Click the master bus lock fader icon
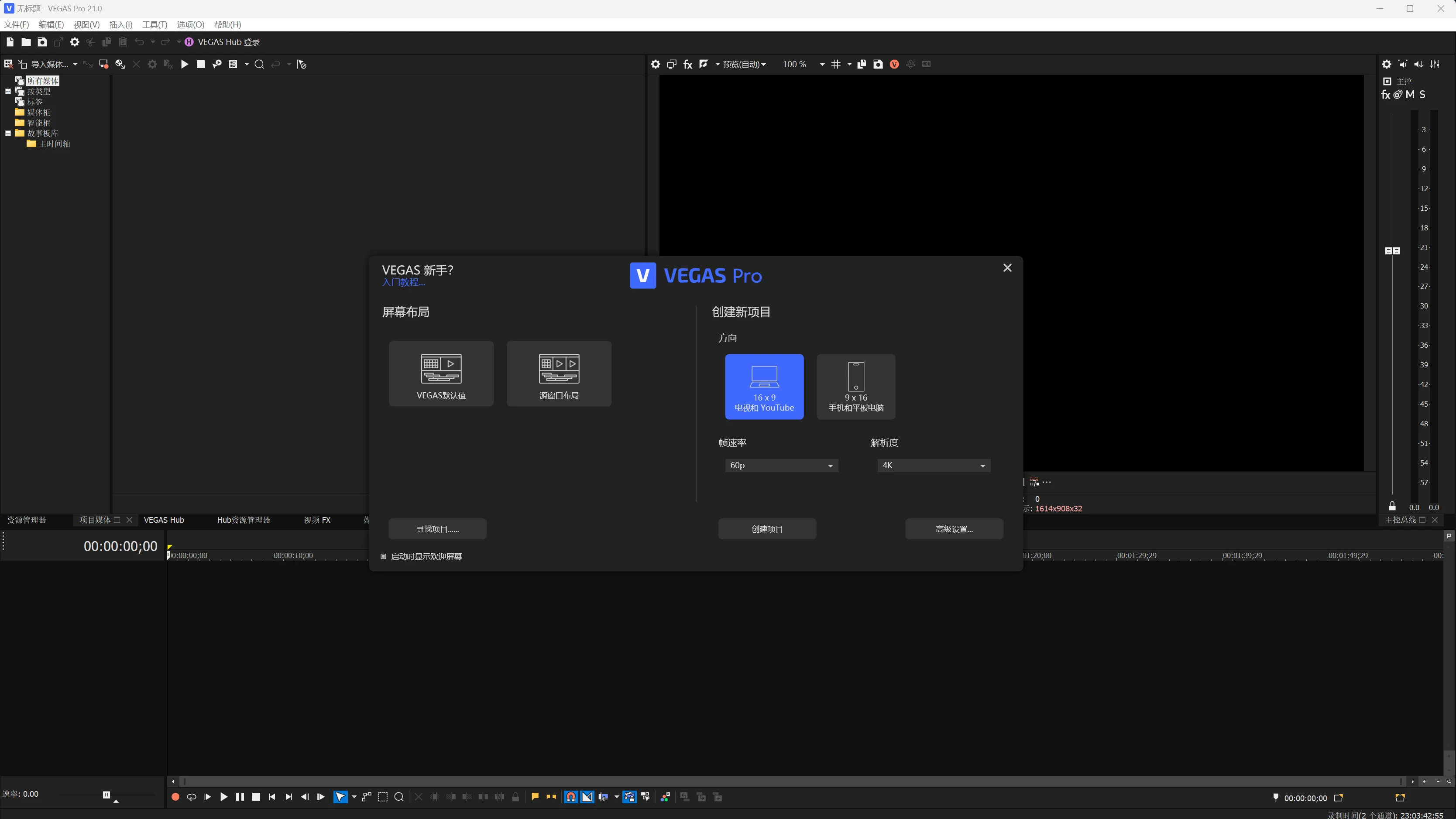Screen dimensions: 1456x819 (x=1392, y=506)
